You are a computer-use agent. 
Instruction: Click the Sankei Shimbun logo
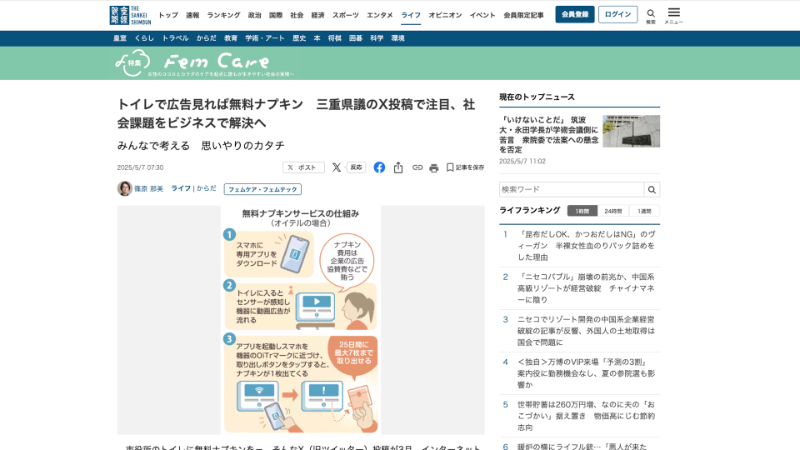(x=130, y=15)
